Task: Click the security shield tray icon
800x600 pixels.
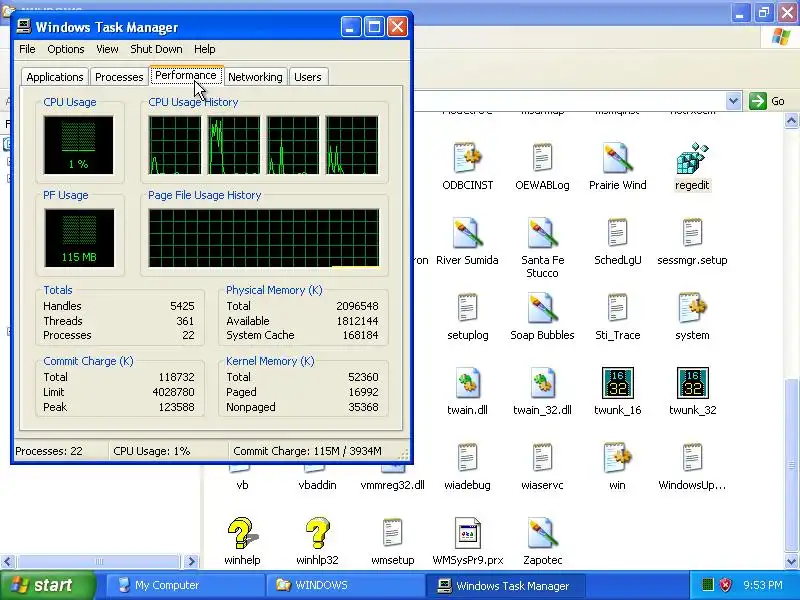Action: coord(726,585)
